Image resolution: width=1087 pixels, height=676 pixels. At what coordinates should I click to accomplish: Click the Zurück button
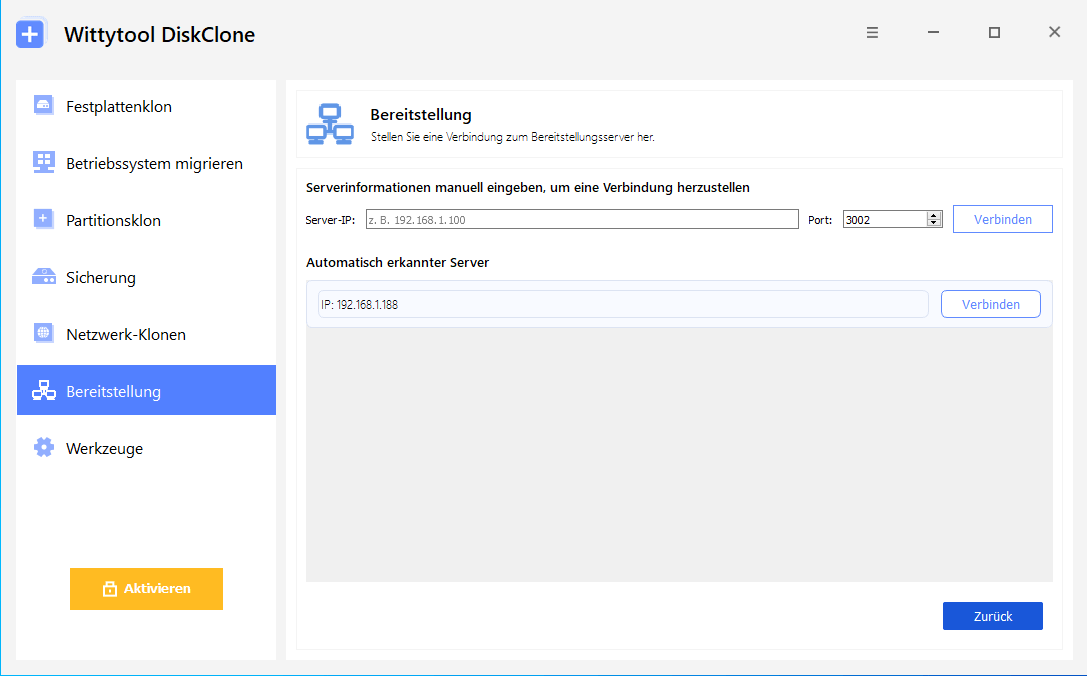[993, 616]
